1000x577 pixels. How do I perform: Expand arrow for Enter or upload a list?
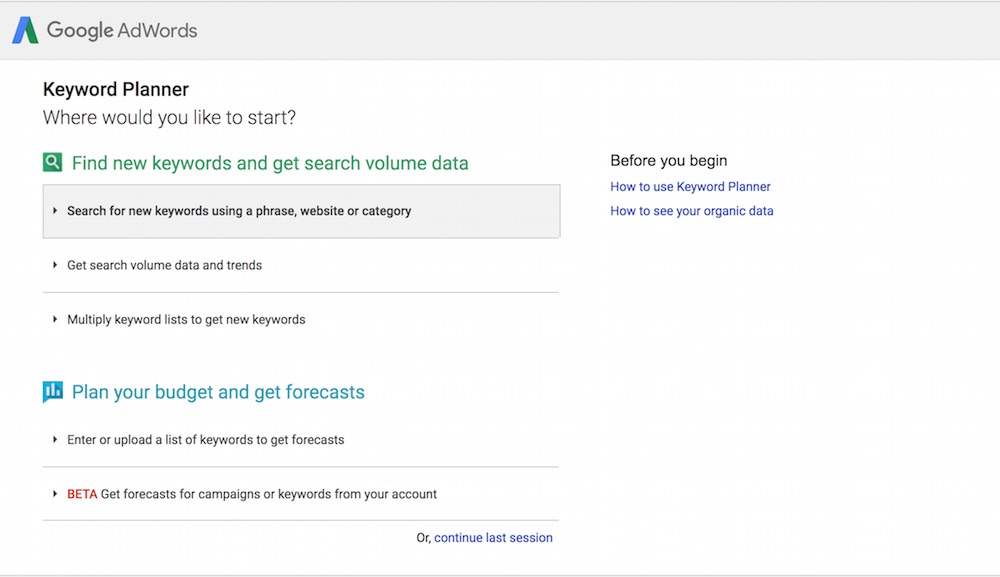click(55, 439)
